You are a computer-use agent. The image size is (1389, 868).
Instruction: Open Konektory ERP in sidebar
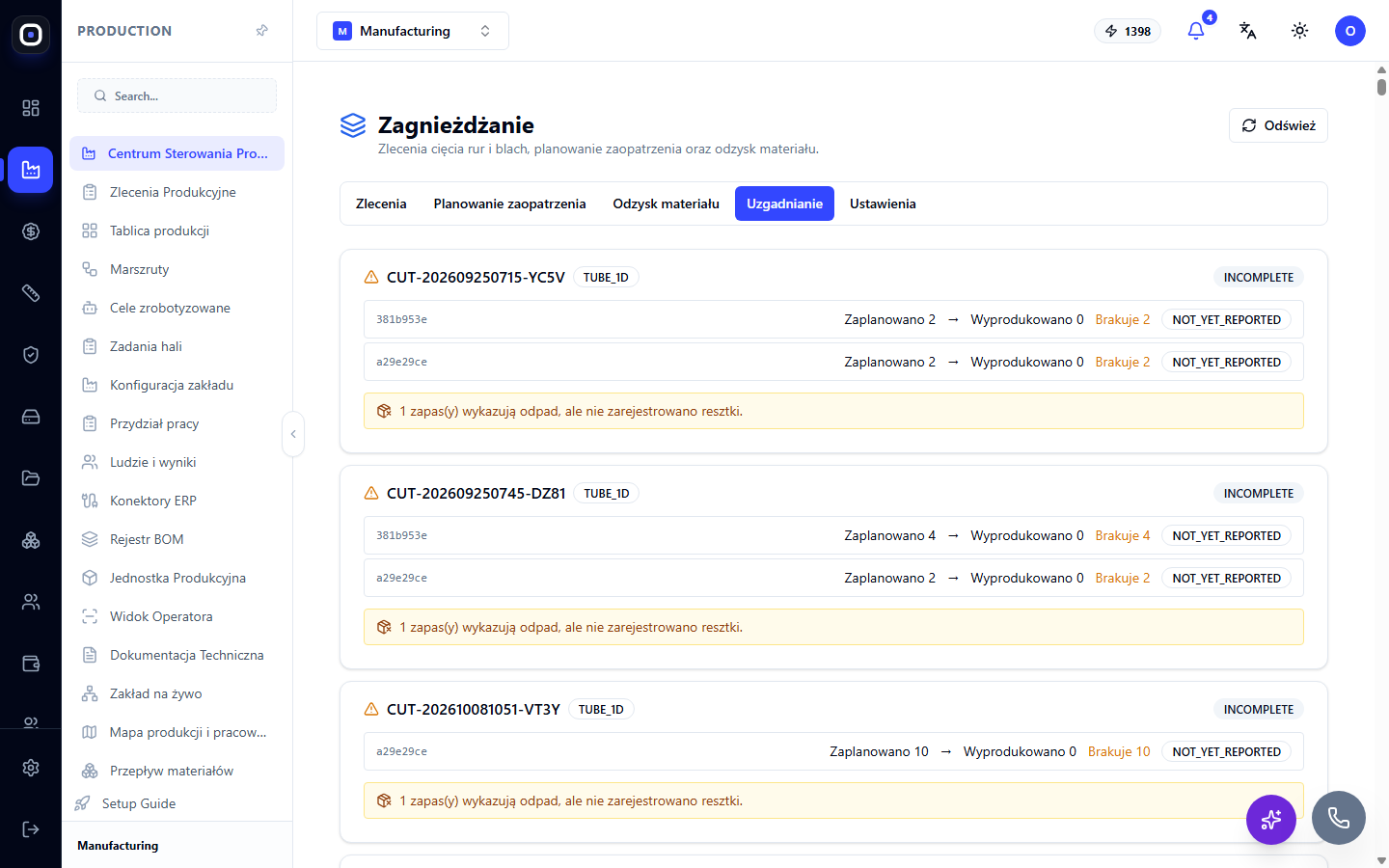click(177, 501)
